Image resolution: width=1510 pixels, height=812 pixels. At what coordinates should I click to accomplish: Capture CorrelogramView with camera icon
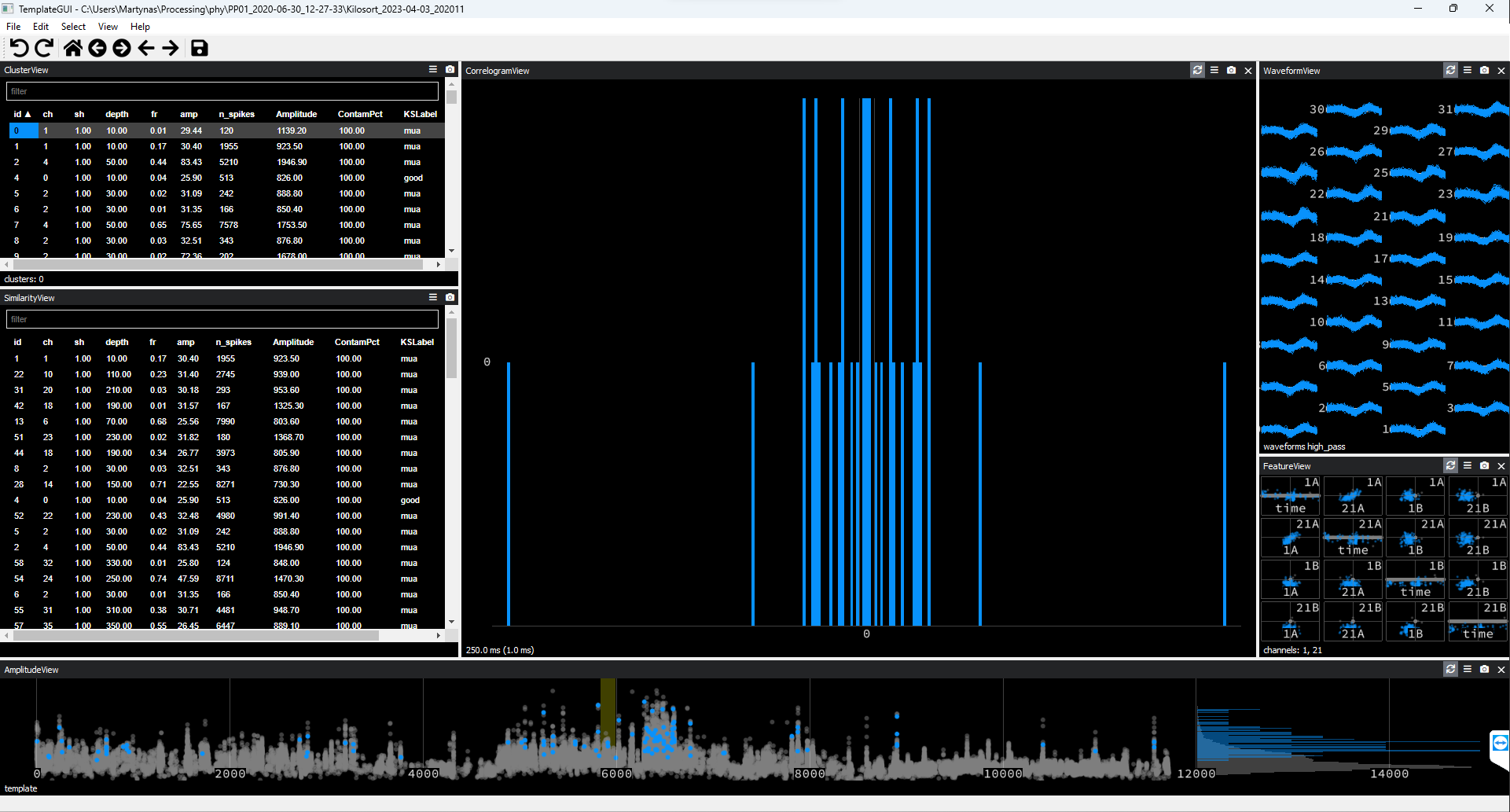pos(1231,70)
